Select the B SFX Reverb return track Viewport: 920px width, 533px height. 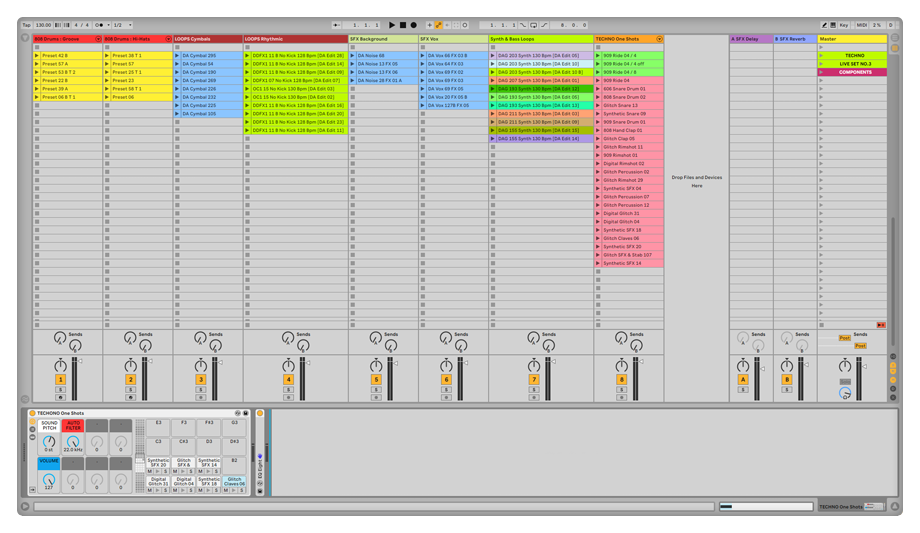(x=795, y=39)
